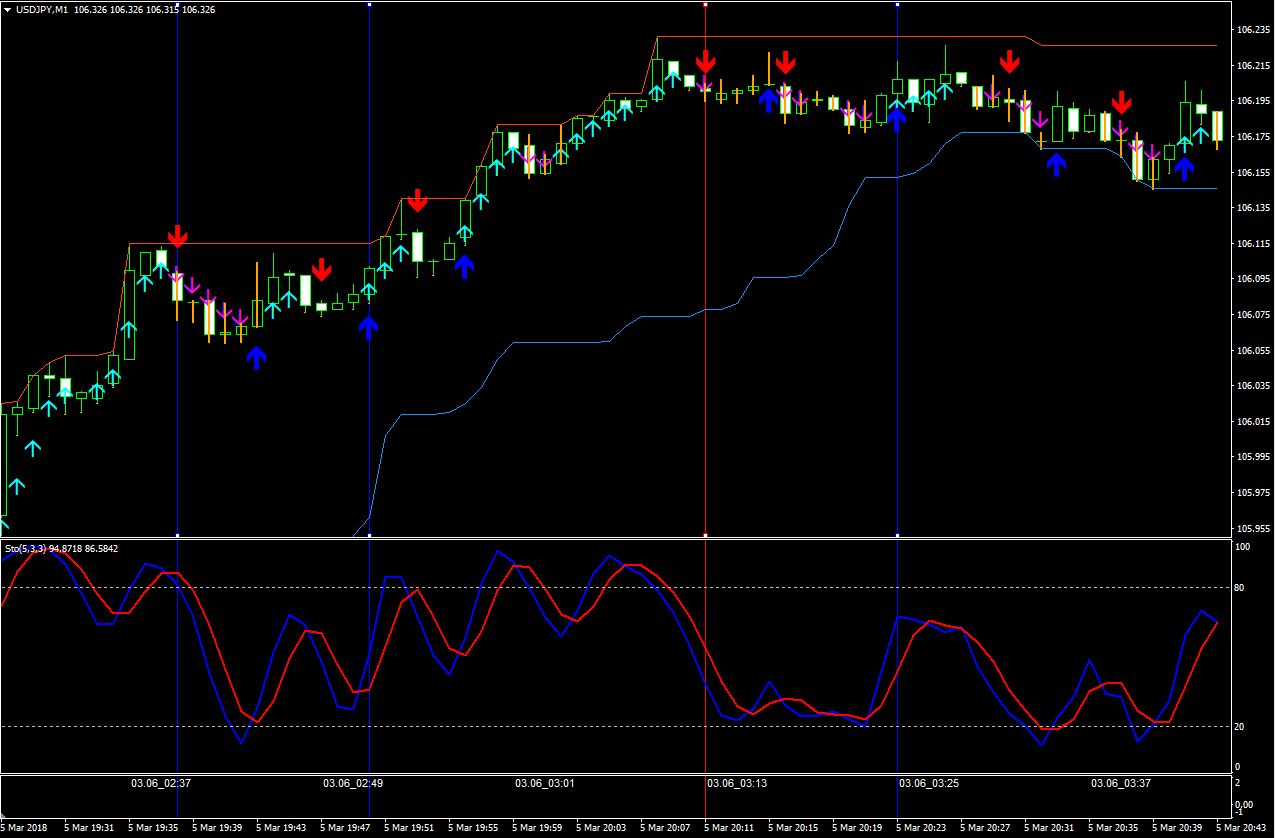Click the 5 Mar 20:07 time axis label

tap(665, 828)
